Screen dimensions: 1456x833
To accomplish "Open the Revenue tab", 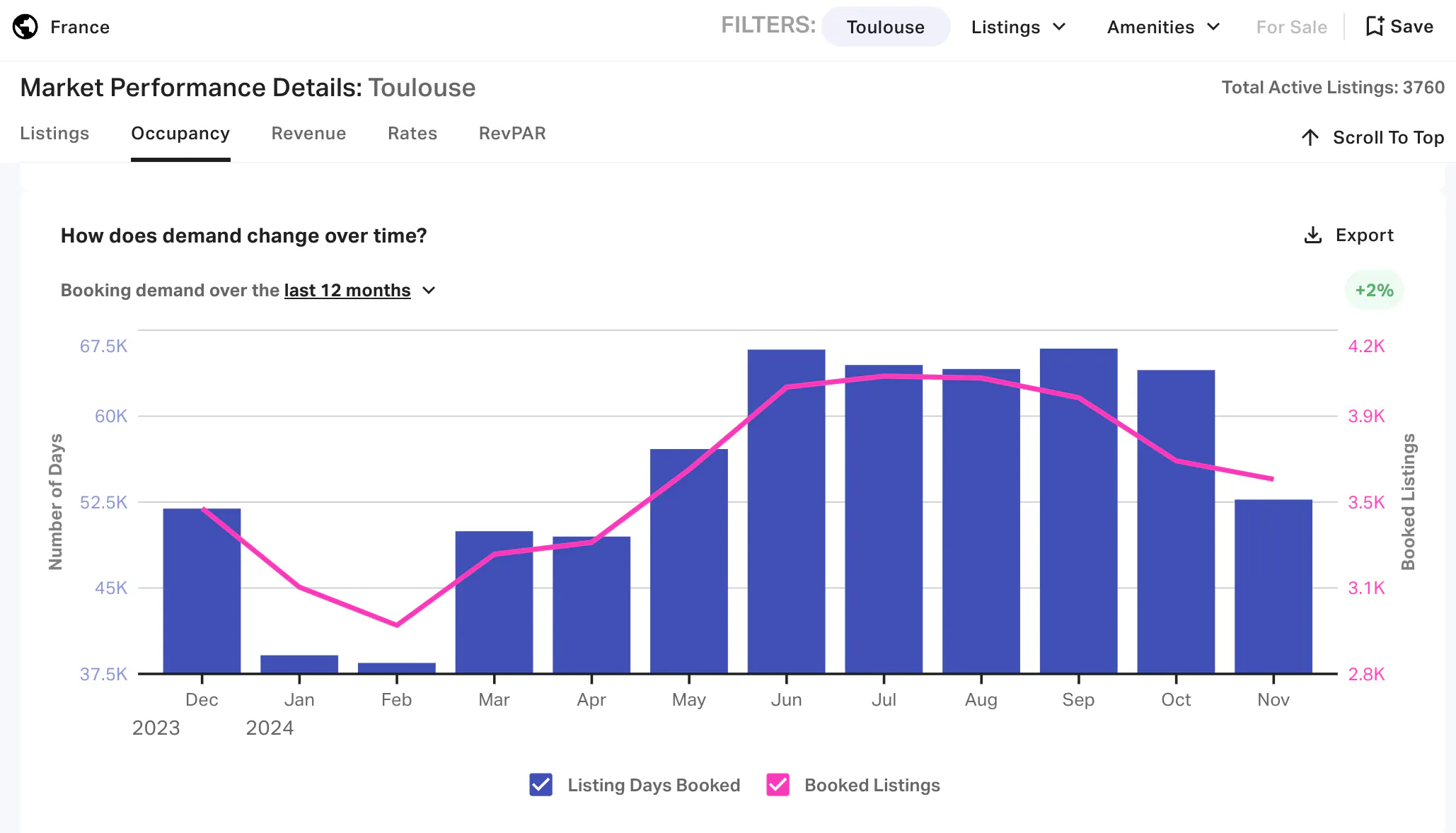I will click(308, 134).
